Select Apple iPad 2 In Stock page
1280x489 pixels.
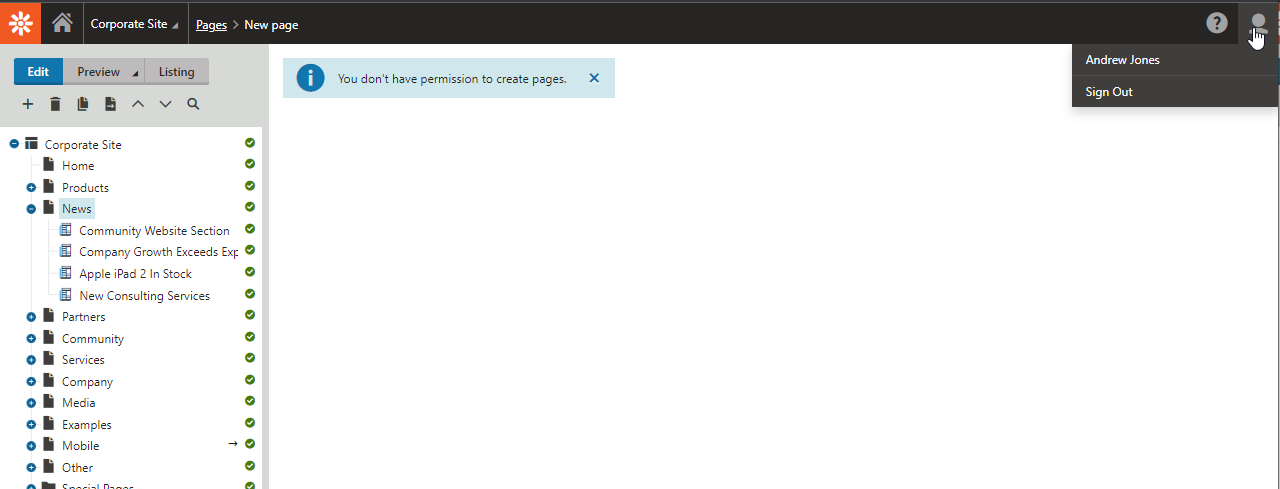coord(135,274)
